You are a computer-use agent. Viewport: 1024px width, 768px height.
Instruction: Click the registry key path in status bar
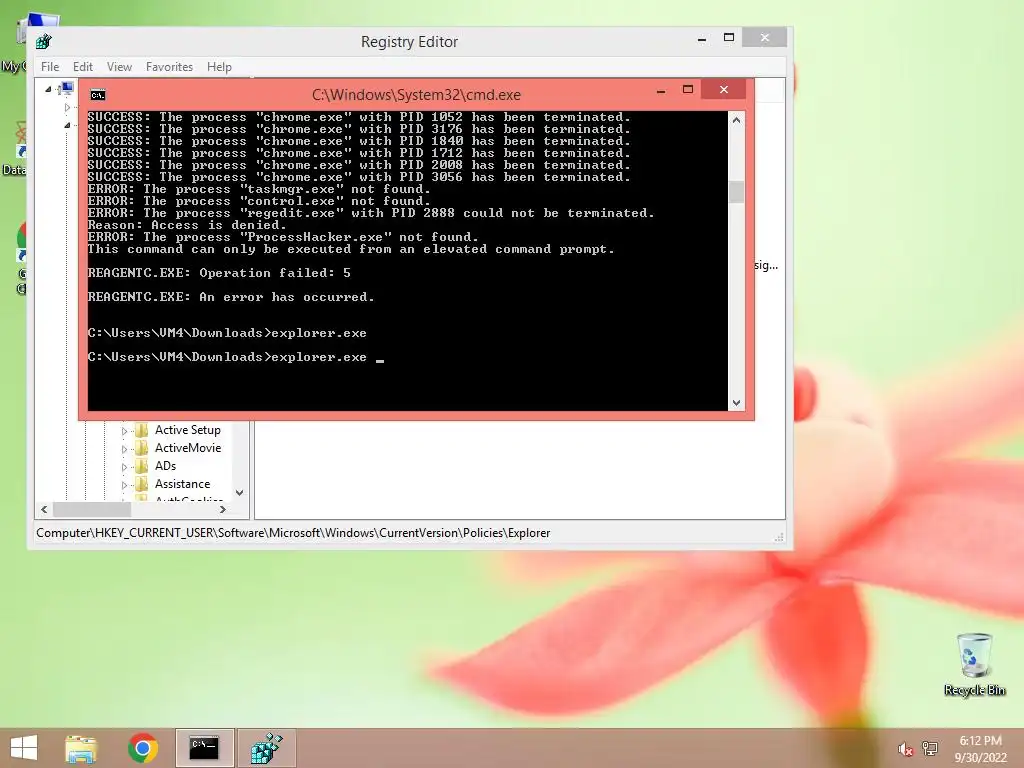[x=293, y=533]
